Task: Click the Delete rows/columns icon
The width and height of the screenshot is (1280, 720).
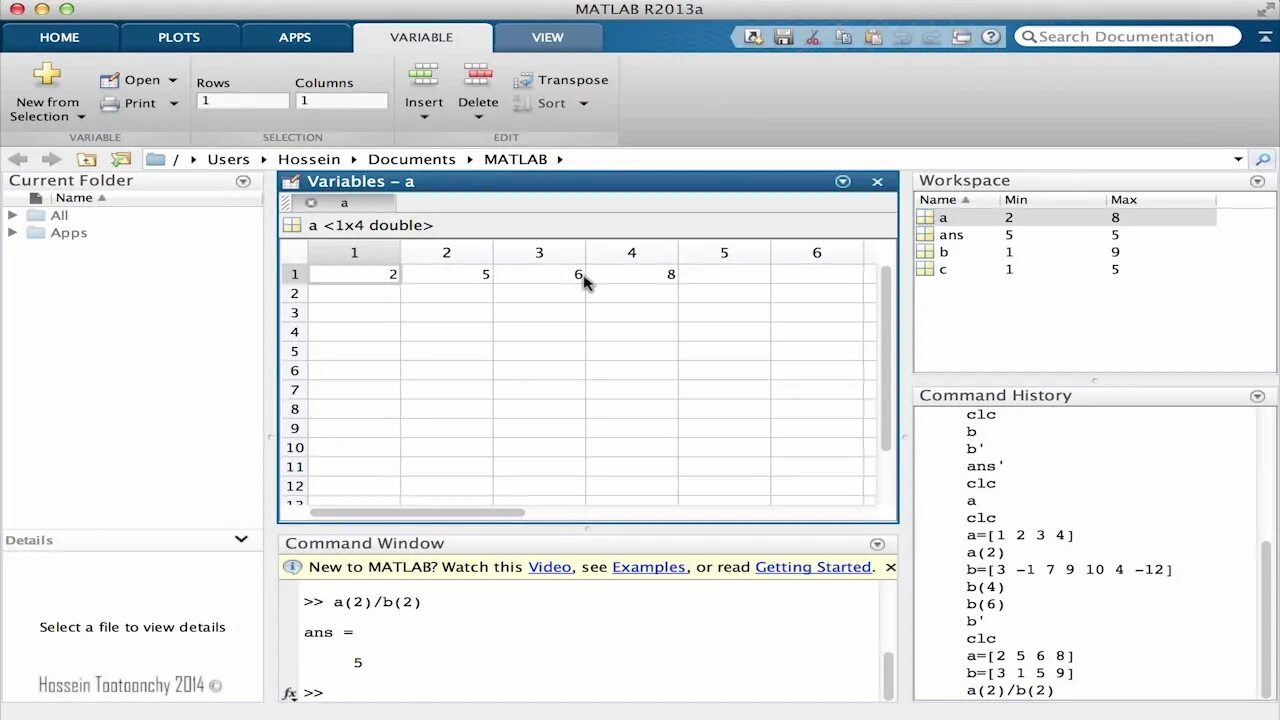Action: [x=478, y=75]
